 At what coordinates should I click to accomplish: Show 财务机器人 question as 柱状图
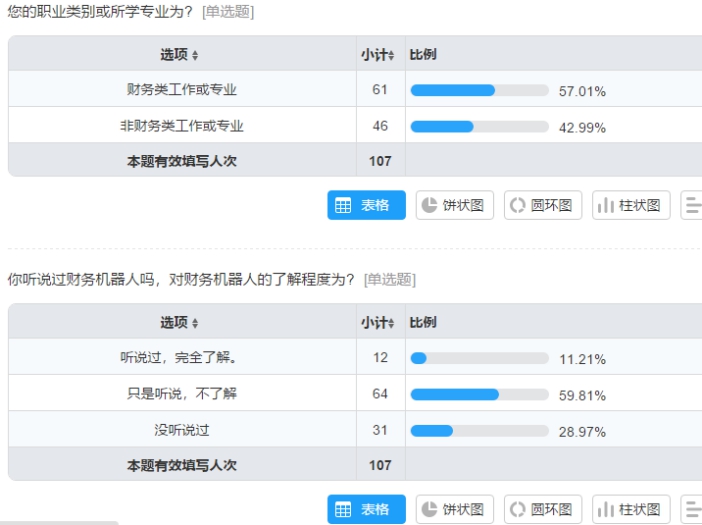coord(631,509)
